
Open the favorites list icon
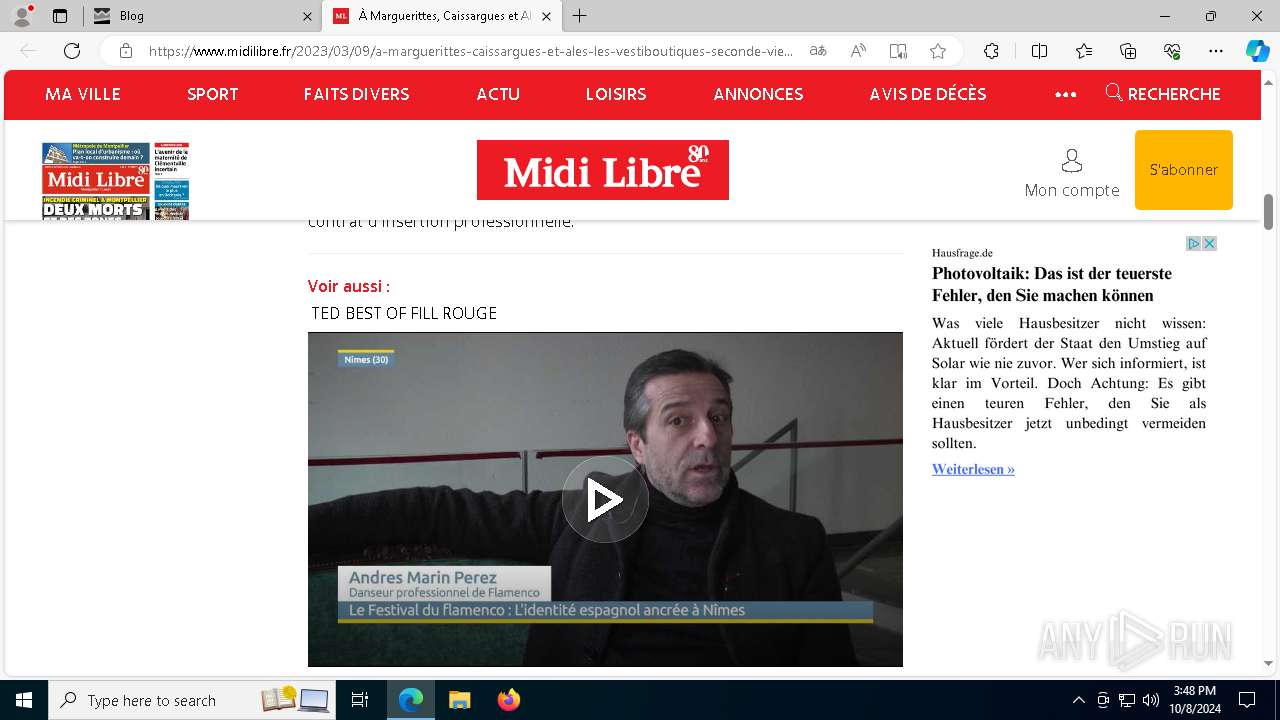click(x=1084, y=51)
